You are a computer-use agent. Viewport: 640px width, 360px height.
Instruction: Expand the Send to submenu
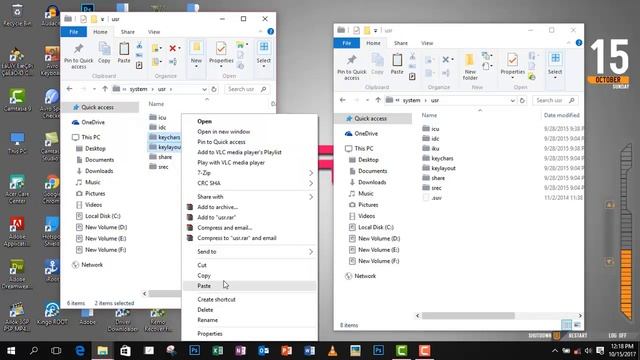249,251
